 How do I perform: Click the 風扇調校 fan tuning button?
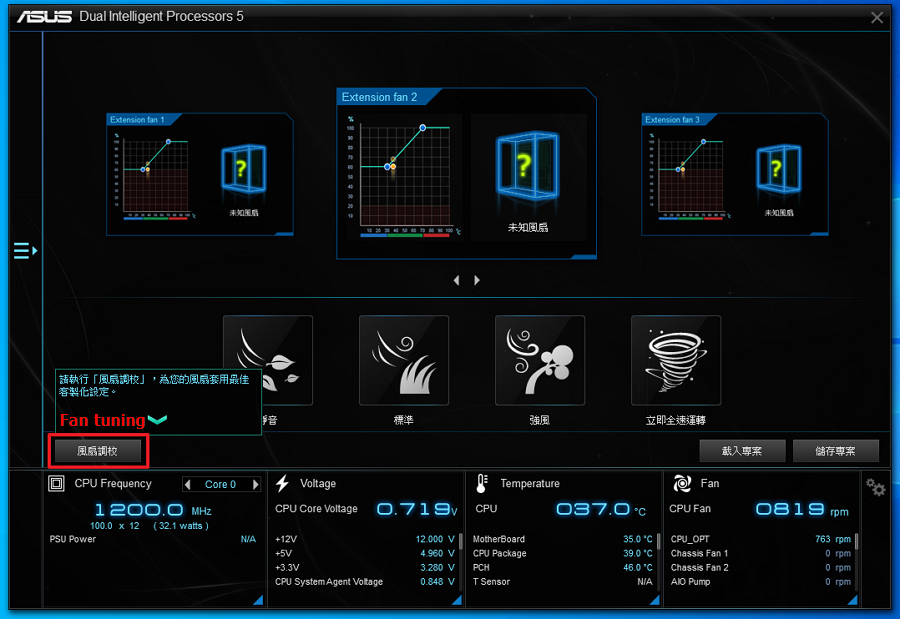[x=97, y=451]
